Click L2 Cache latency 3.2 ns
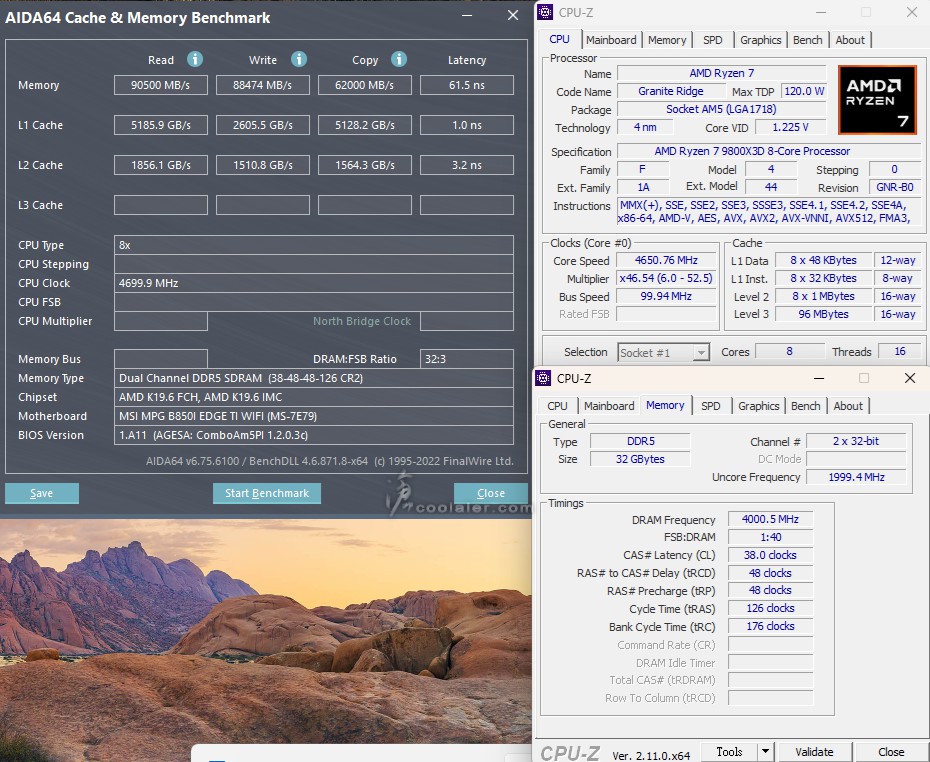930x762 pixels. [467, 165]
